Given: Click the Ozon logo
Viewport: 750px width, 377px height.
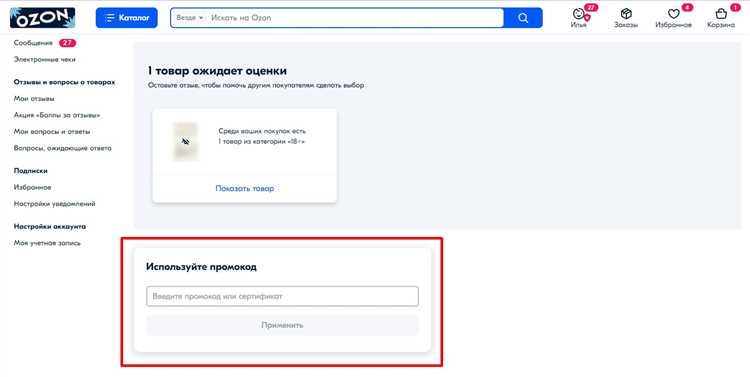Looking at the screenshot, I should 42,18.
